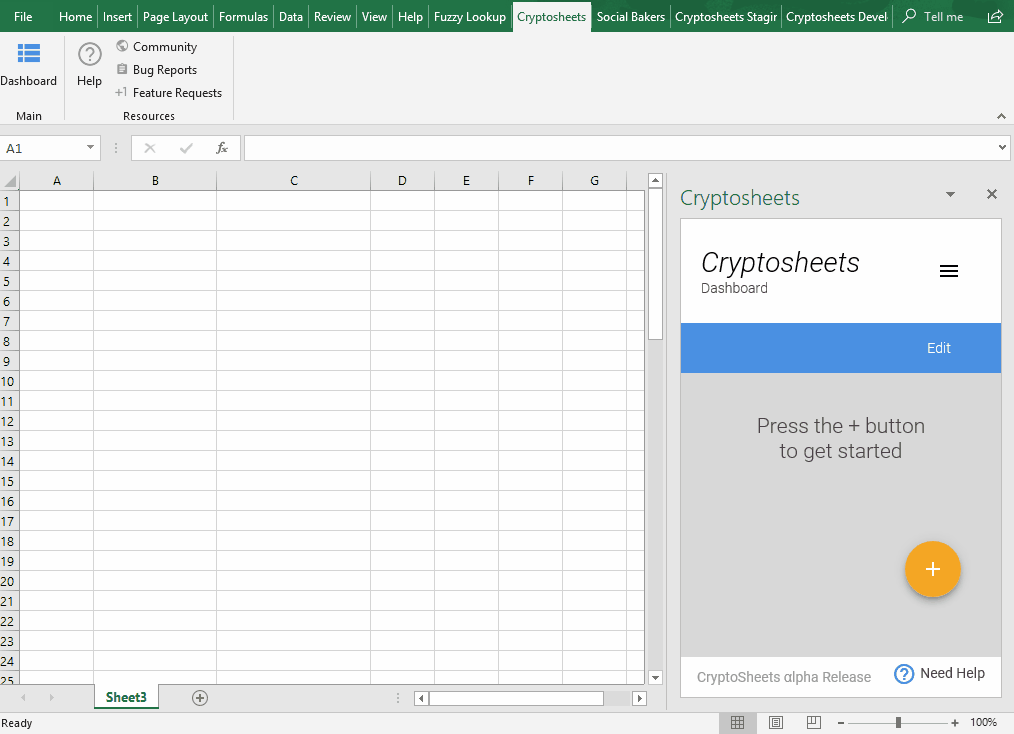Viewport: 1014px width, 734px height.
Task: Switch to the Home tab
Action: [75, 16]
